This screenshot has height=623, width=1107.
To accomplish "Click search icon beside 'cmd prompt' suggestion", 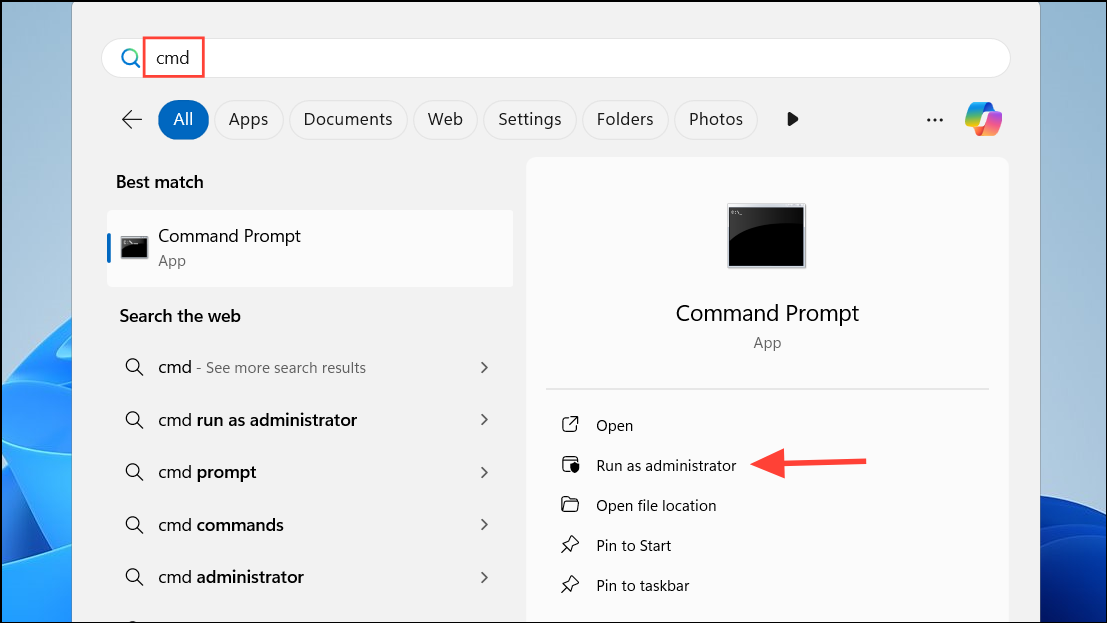I will (x=134, y=472).
